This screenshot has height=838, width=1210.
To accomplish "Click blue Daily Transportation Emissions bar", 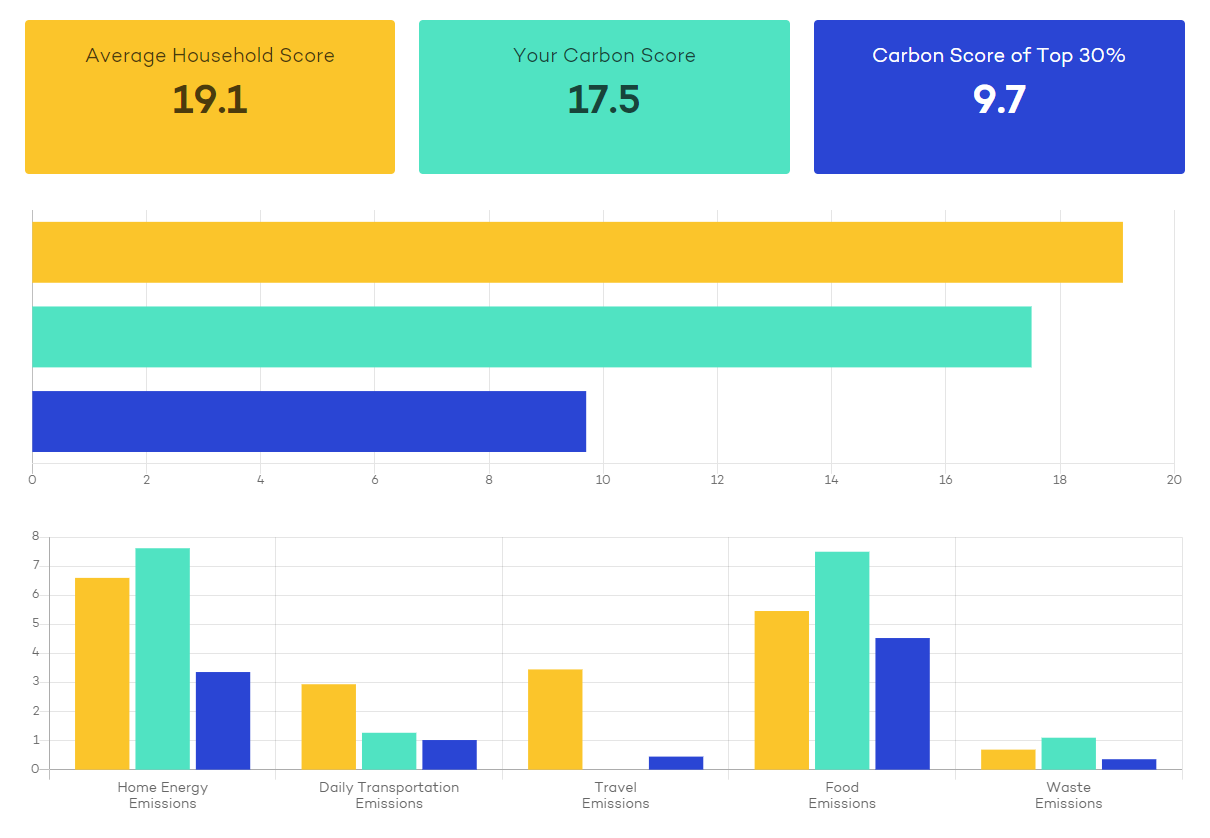I will [449, 755].
